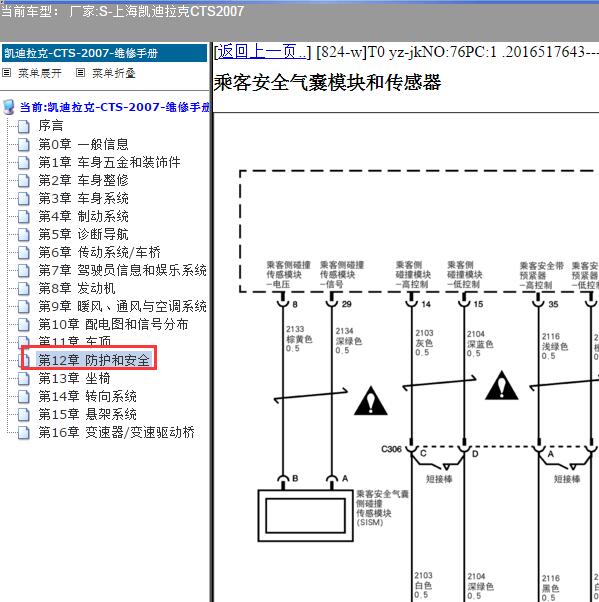Open 第14章 转向系统

pos(88,396)
